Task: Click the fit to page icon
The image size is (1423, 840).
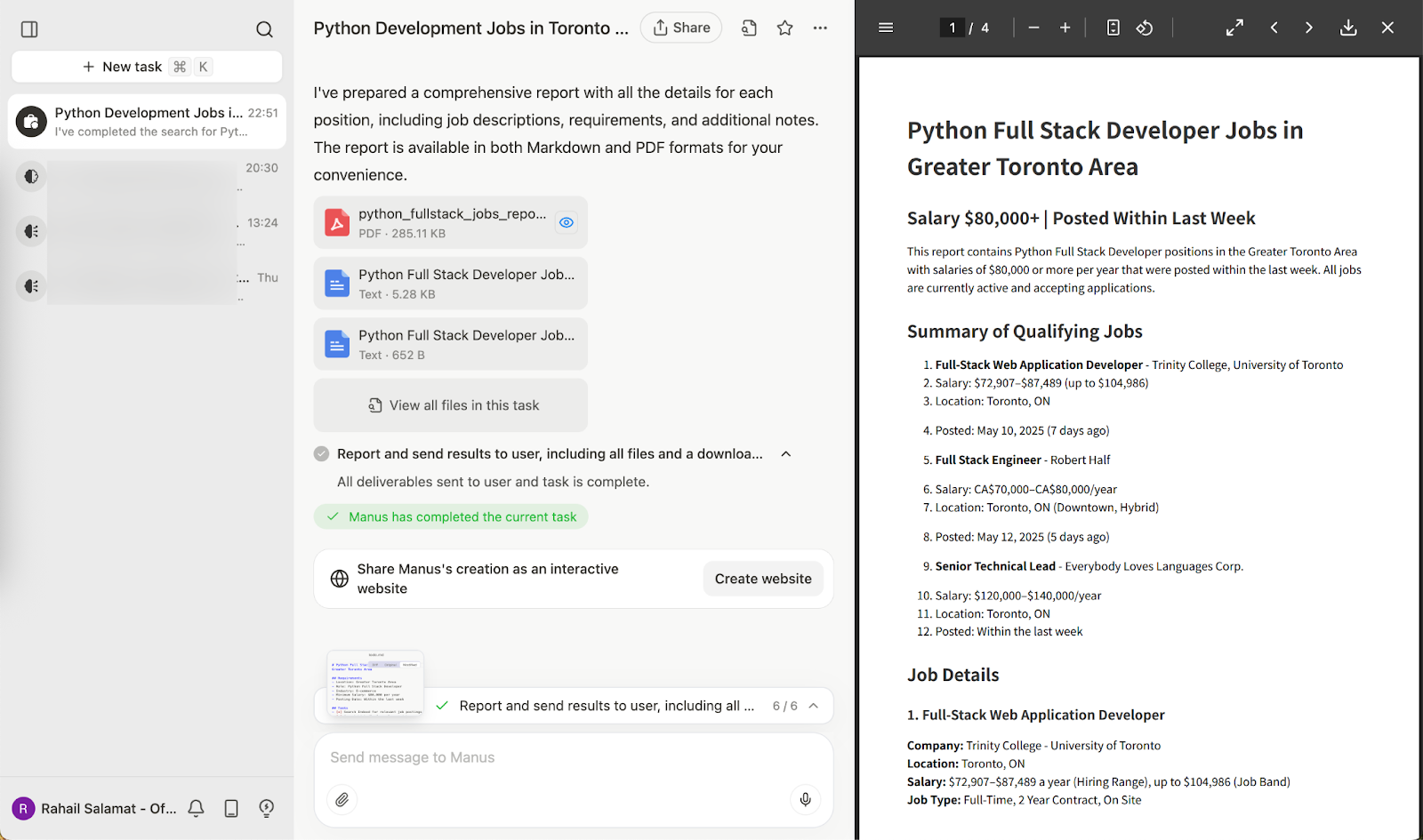Action: (x=1113, y=28)
